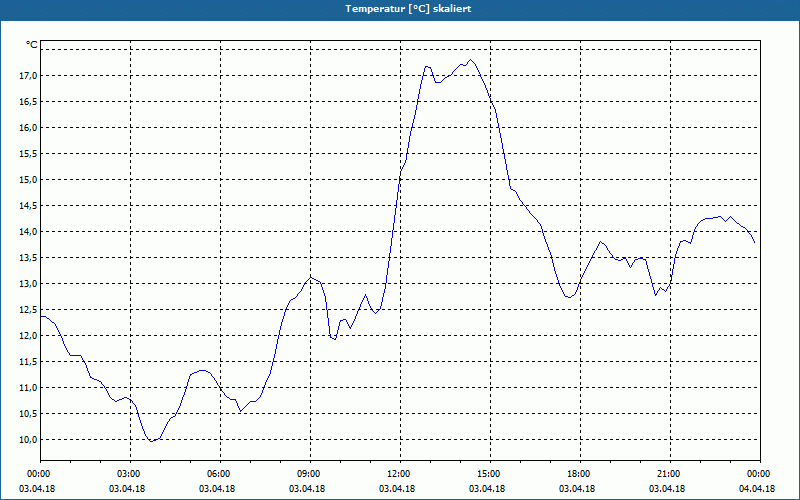Click the temperature curve's highest peak above 17,0
800x500 pixels.
point(471,60)
